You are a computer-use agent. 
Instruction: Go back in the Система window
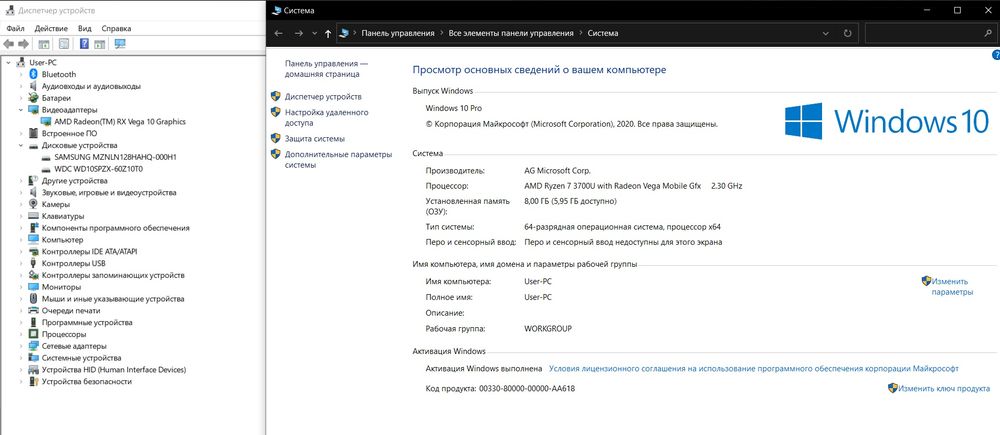[279, 33]
